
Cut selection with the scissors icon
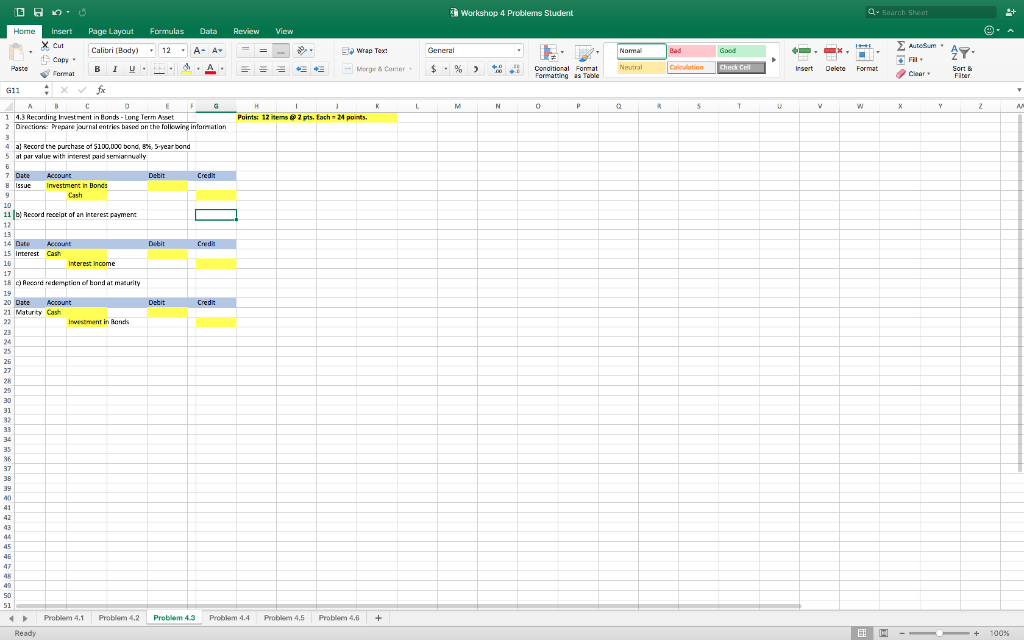pyautogui.click(x=45, y=46)
